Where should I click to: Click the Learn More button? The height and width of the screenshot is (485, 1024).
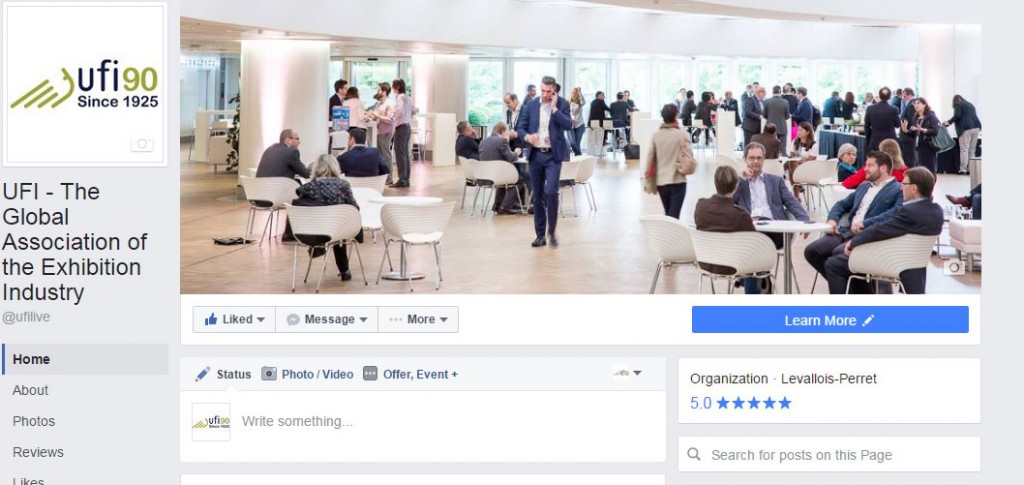pos(830,320)
